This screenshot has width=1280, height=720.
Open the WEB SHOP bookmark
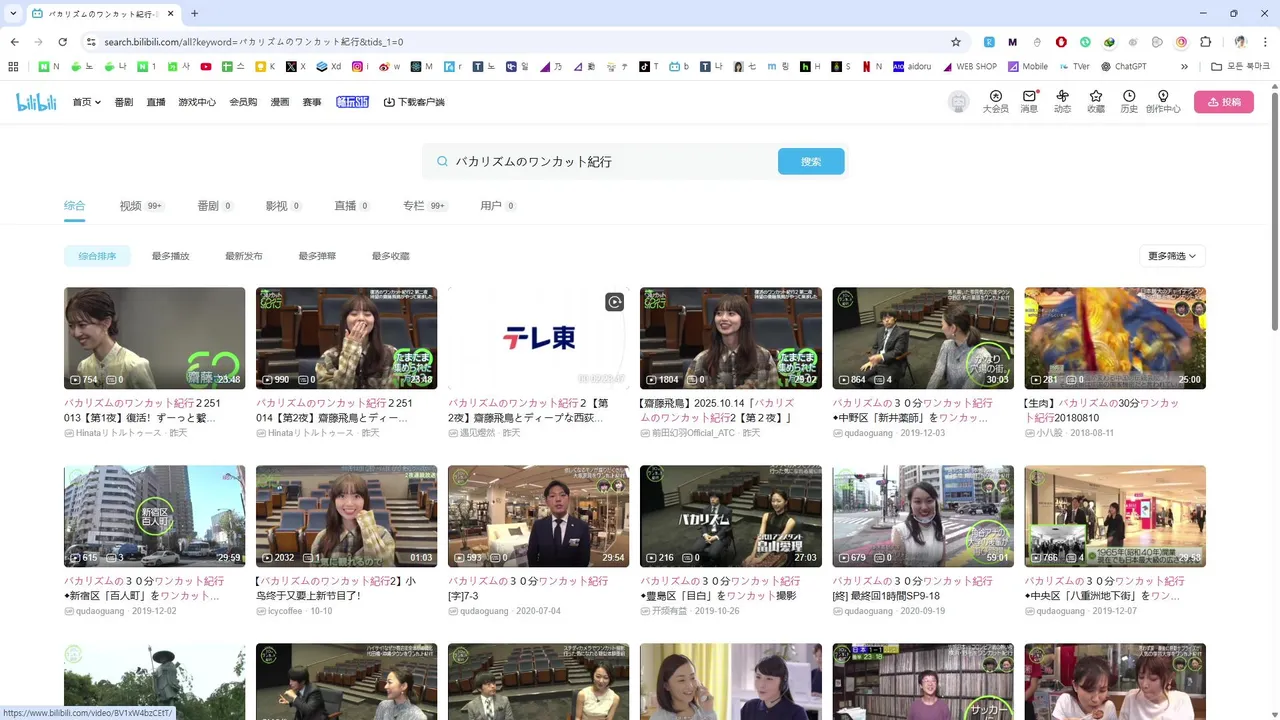[x=969, y=67]
